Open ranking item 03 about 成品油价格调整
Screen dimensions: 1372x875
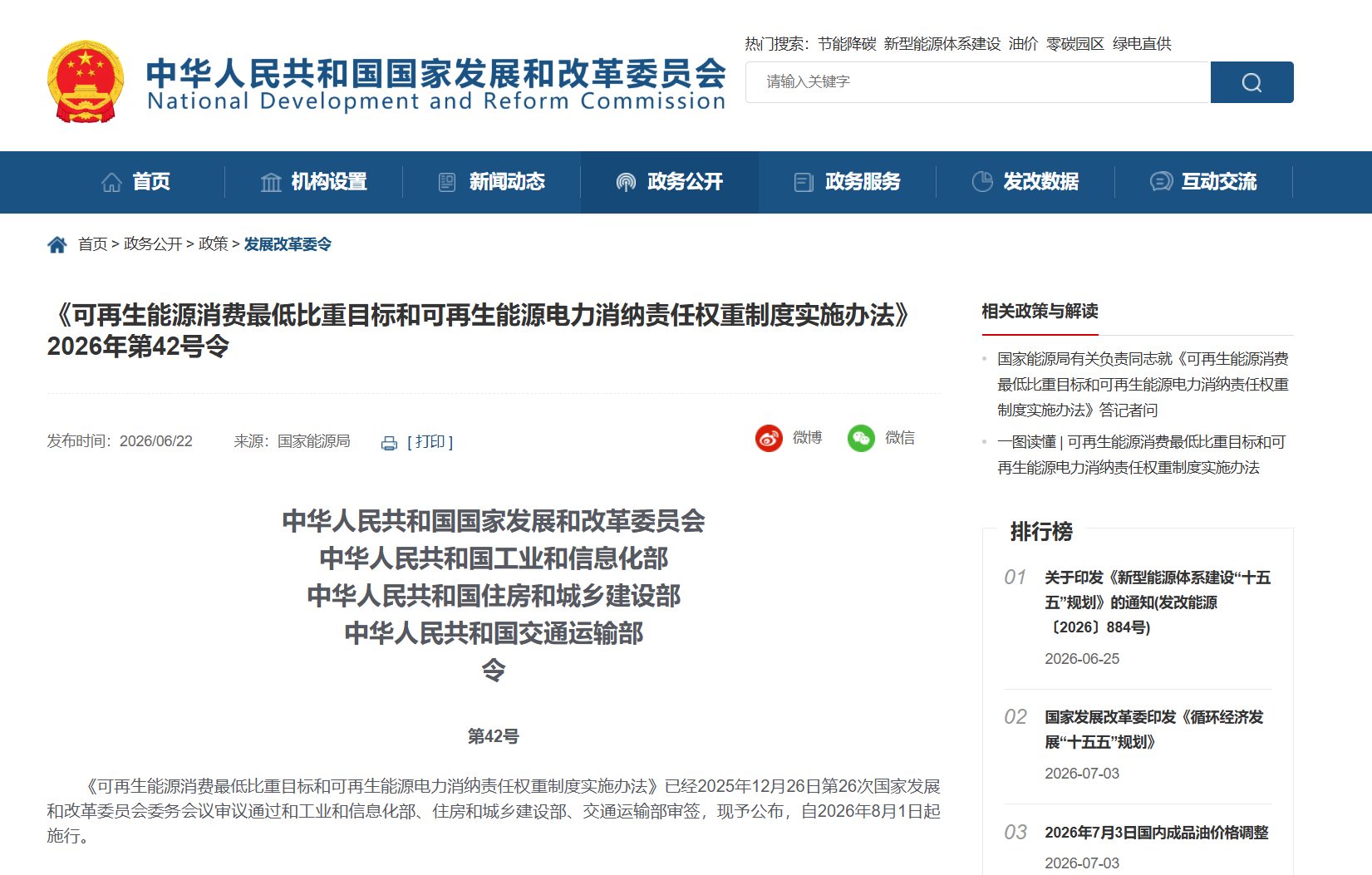(1157, 833)
